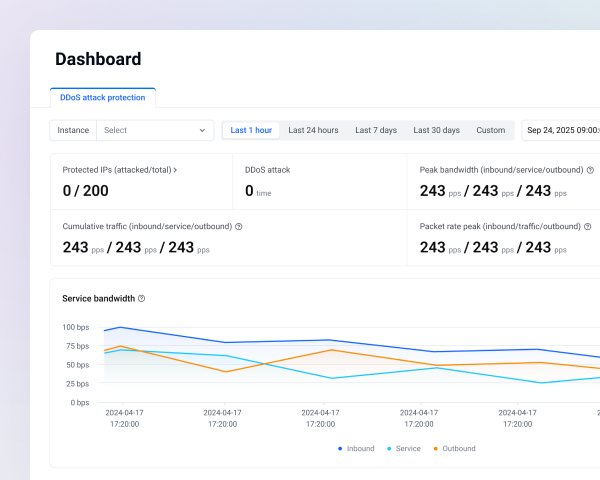This screenshot has height=480, width=600.
Task: Click help icon beside Cumulative traffic
Action: click(238, 226)
